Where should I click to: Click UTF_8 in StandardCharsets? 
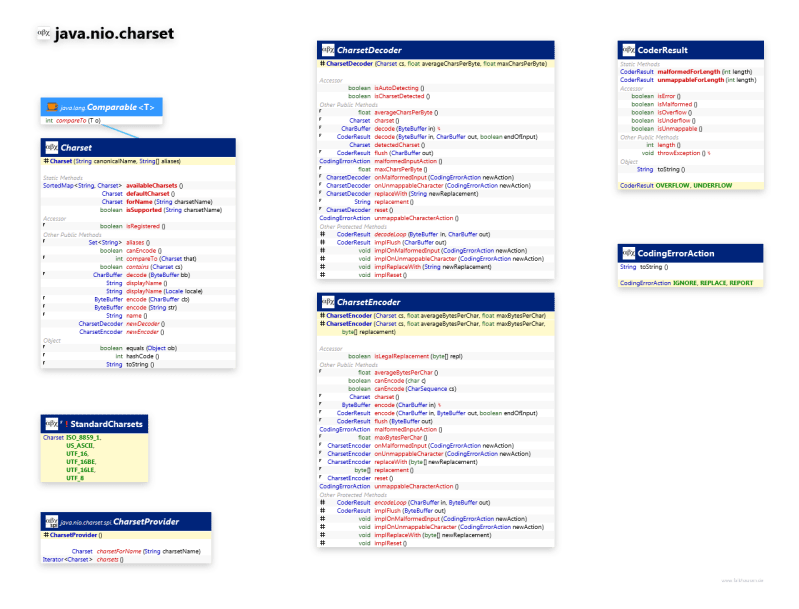75,478
